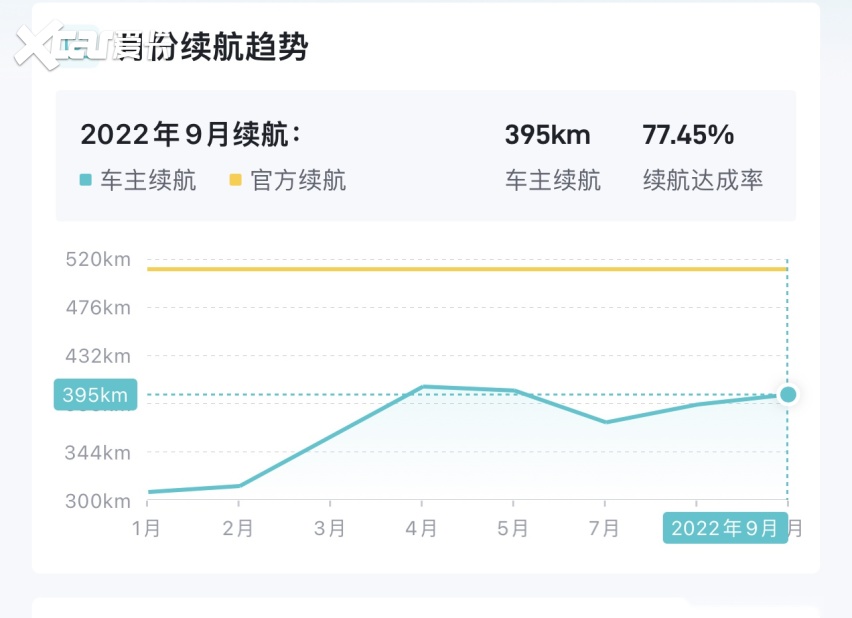Screen dimensions: 852x618
Task: Click the teal data point circle for September
Action: [x=788, y=394]
